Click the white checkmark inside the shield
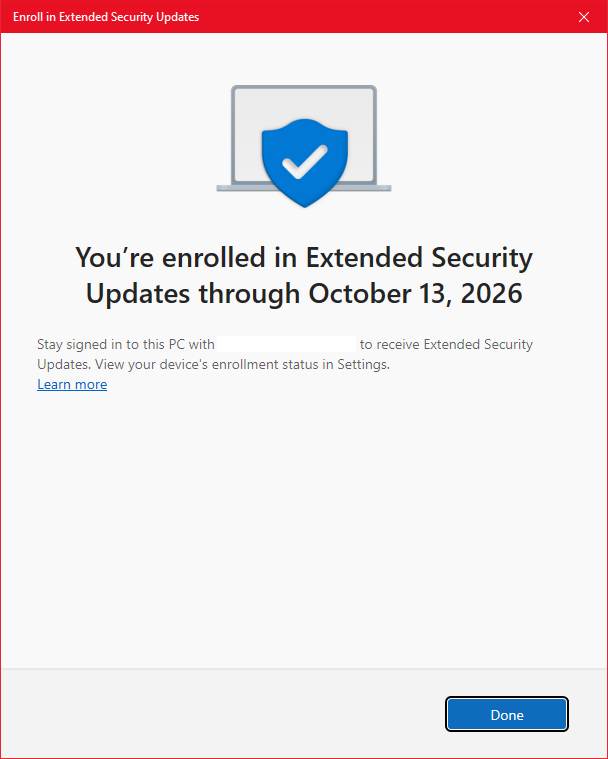 pyautogui.click(x=303, y=158)
